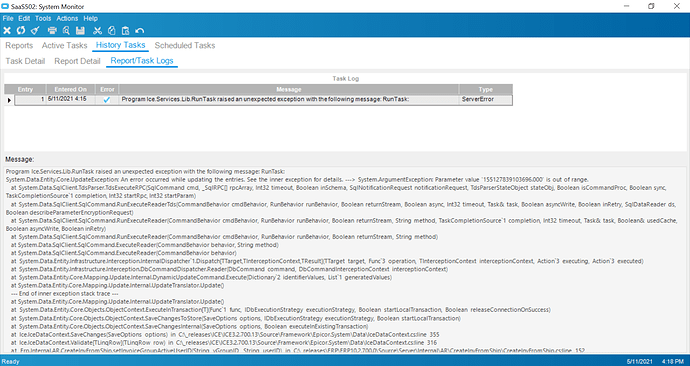Click the line mentioning IceDataContext.cs:line 316
This screenshot has height=366, width=690.
(x=224, y=342)
